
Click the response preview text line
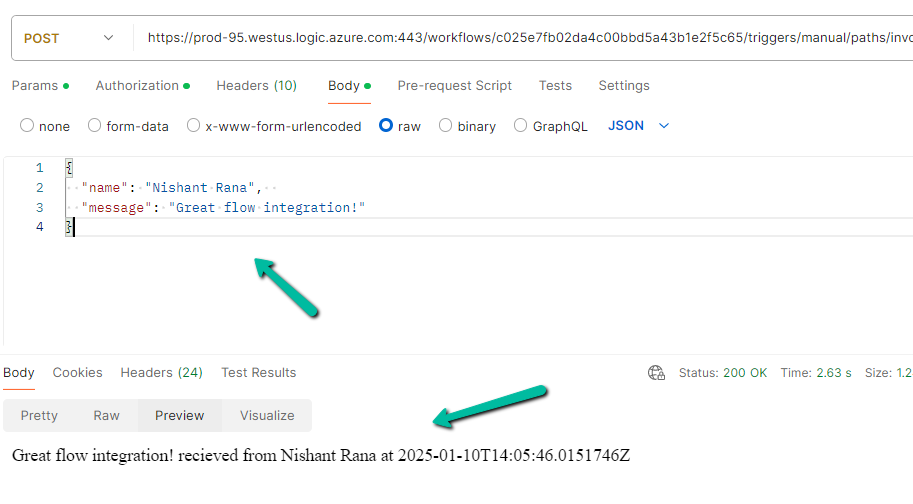(321, 455)
